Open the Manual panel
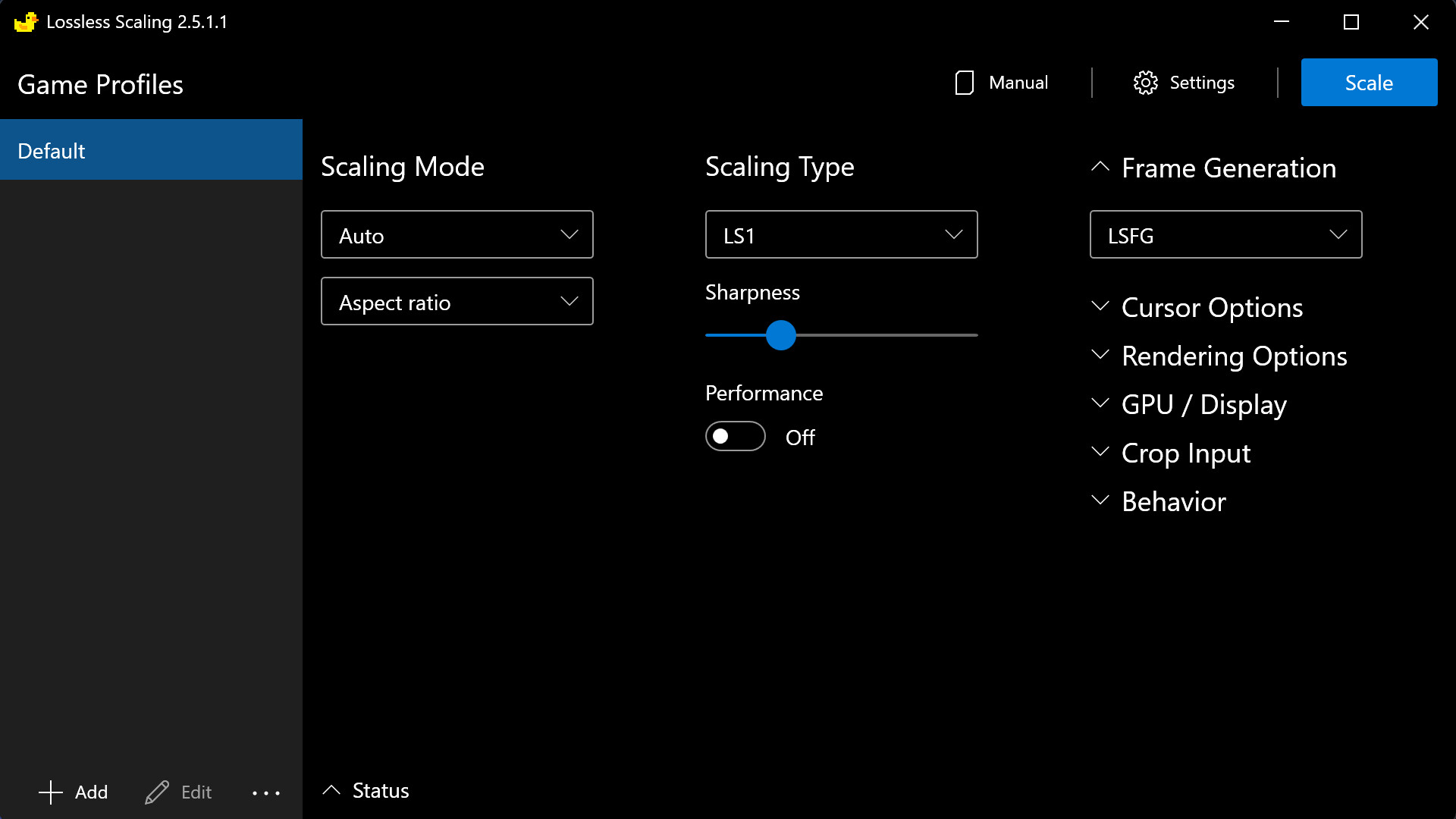Image resolution: width=1456 pixels, height=819 pixels. 1000,82
